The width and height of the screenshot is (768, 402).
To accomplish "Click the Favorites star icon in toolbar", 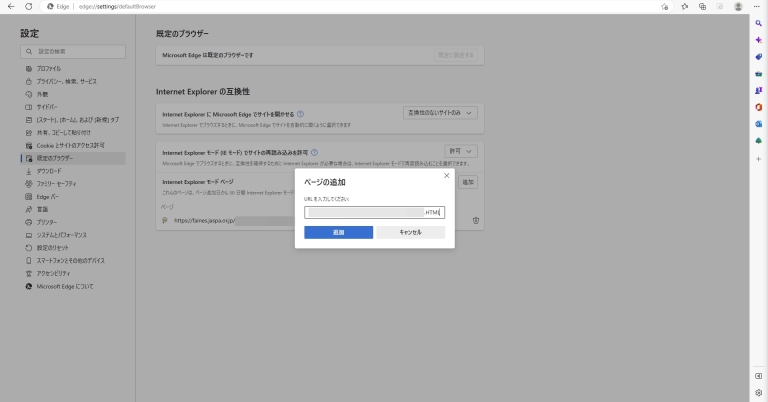I will [x=684, y=6].
